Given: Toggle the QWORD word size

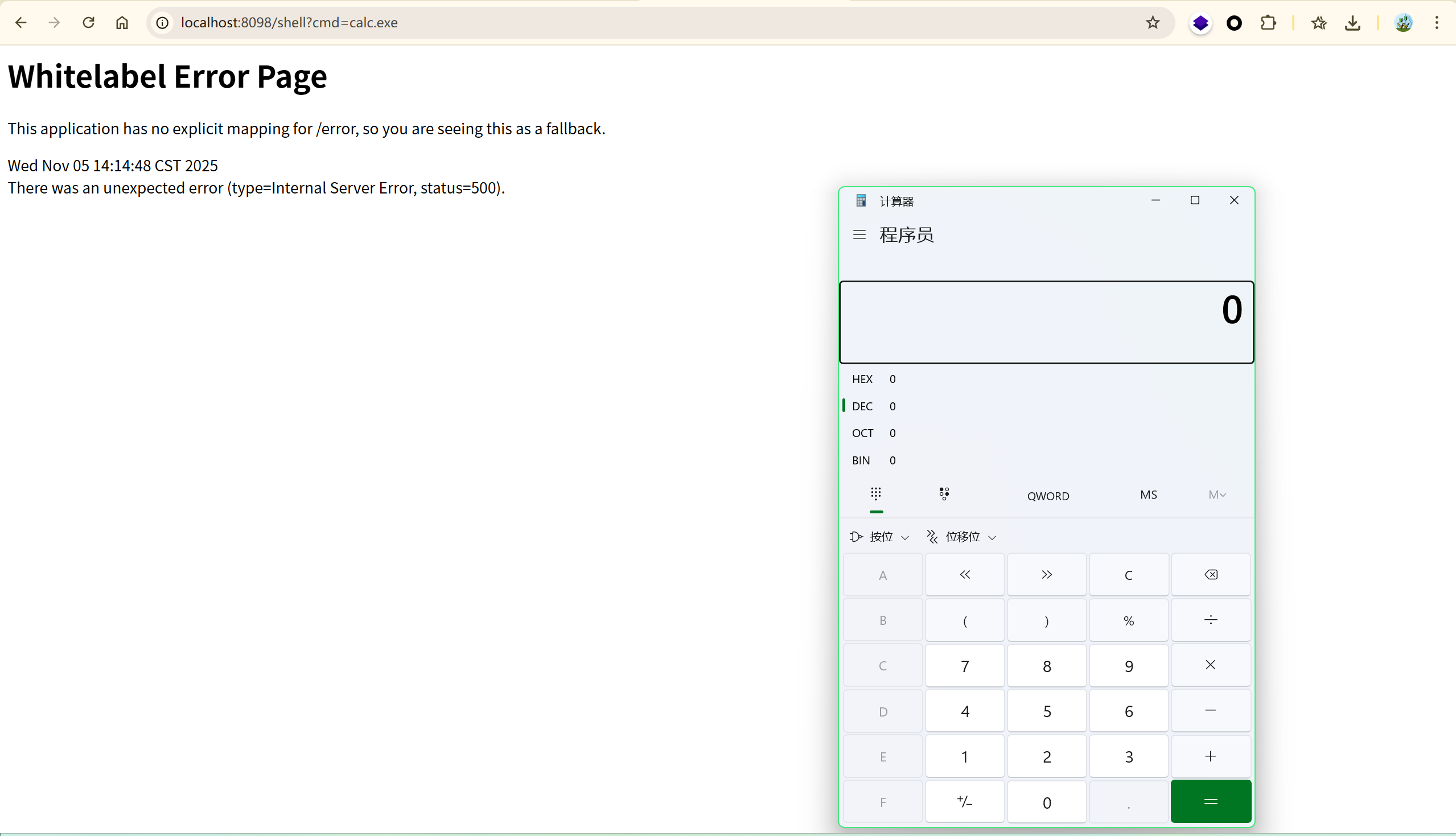Looking at the screenshot, I should [1048, 496].
